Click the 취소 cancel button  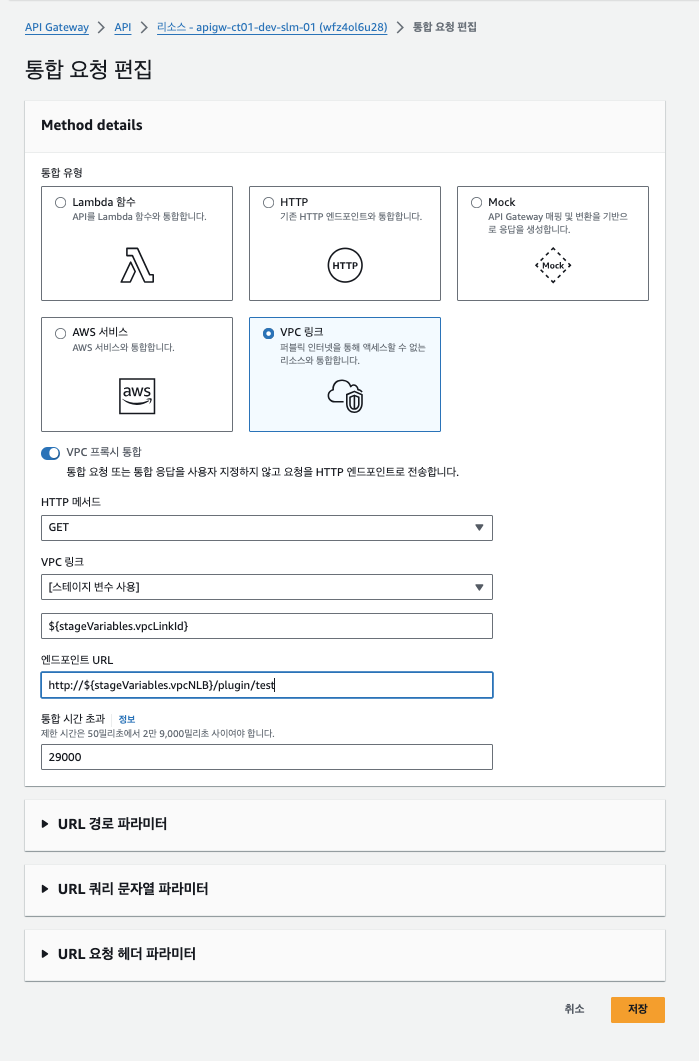tap(574, 1009)
